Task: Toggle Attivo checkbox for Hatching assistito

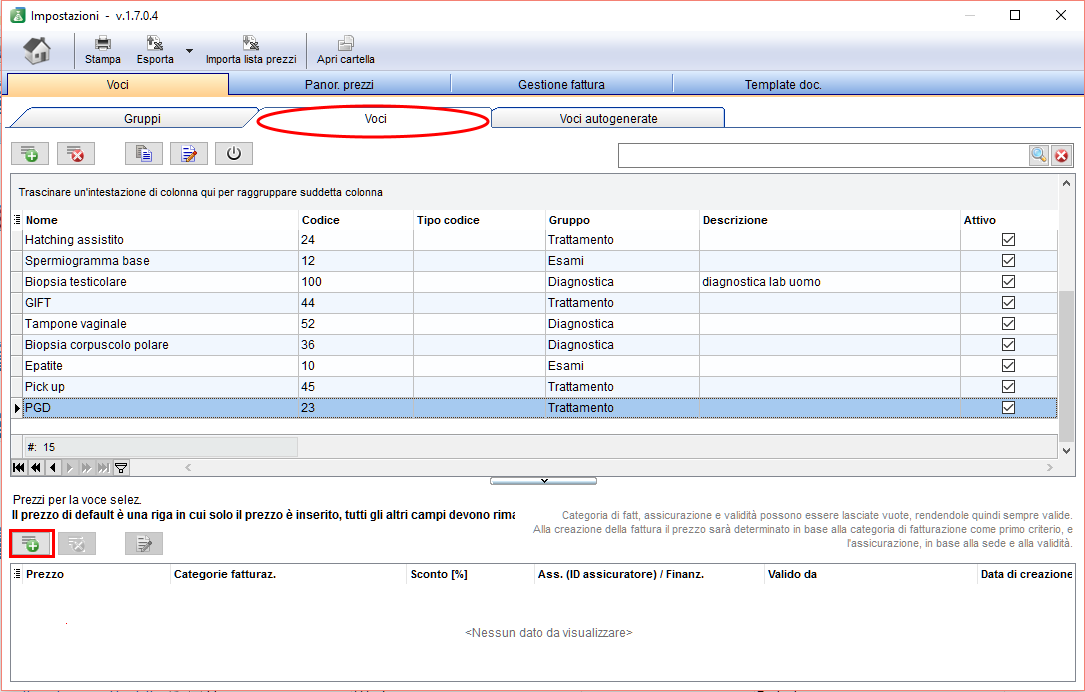Action: [x=1008, y=239]
